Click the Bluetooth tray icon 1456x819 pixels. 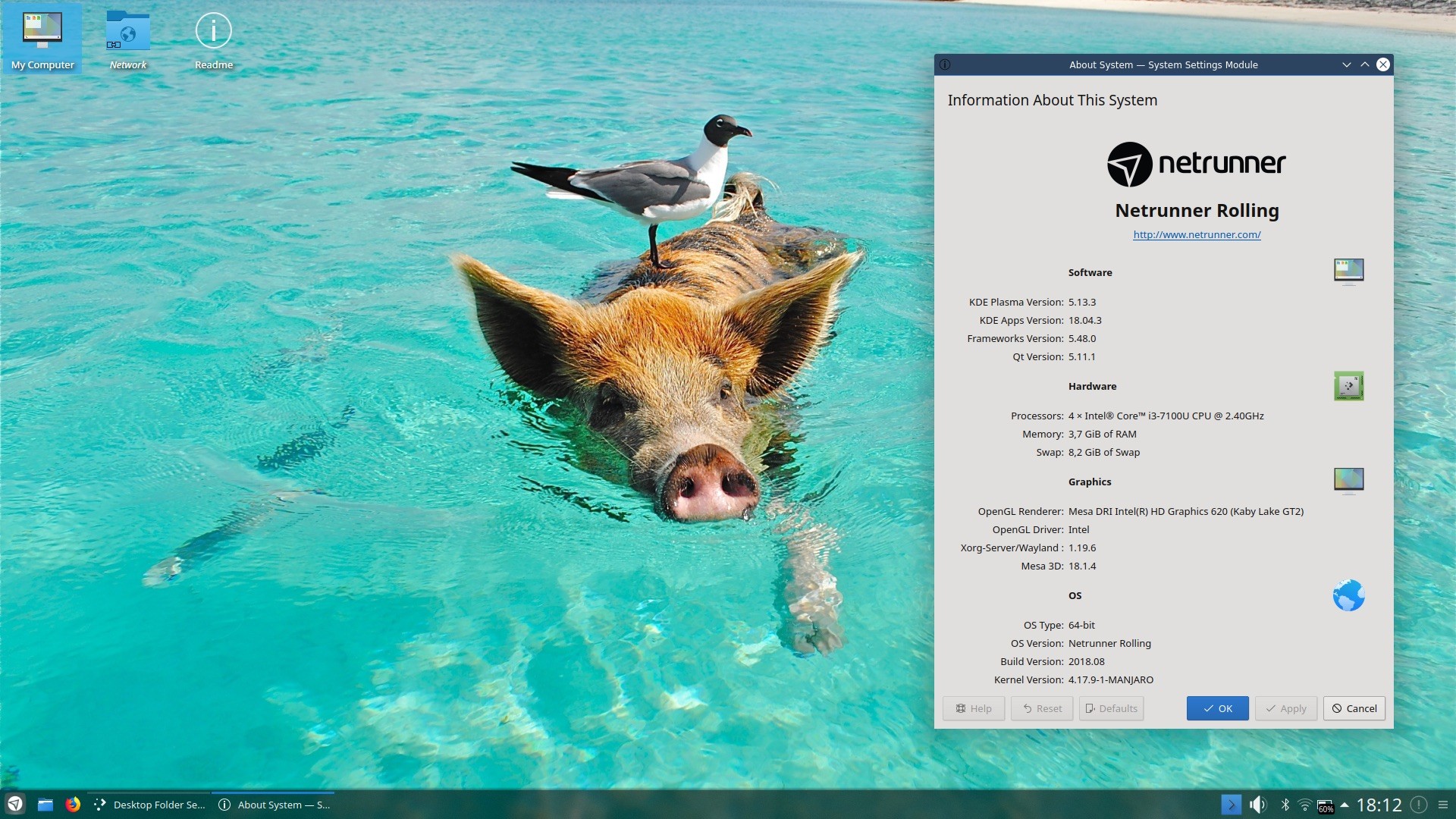coord(1285,805)
